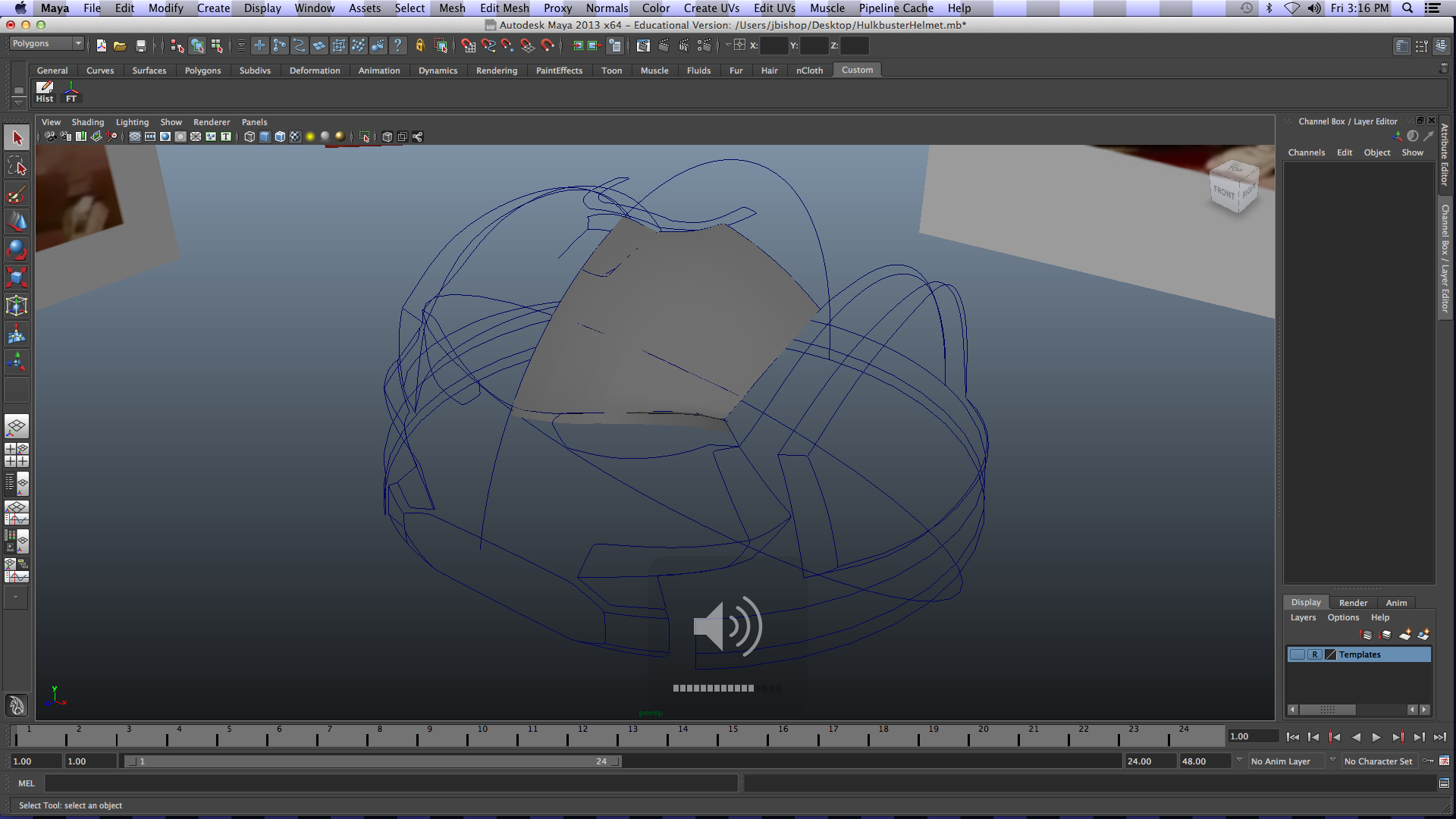Click the FT shelf button
The image size is (1456, 819).
(71, 92)
